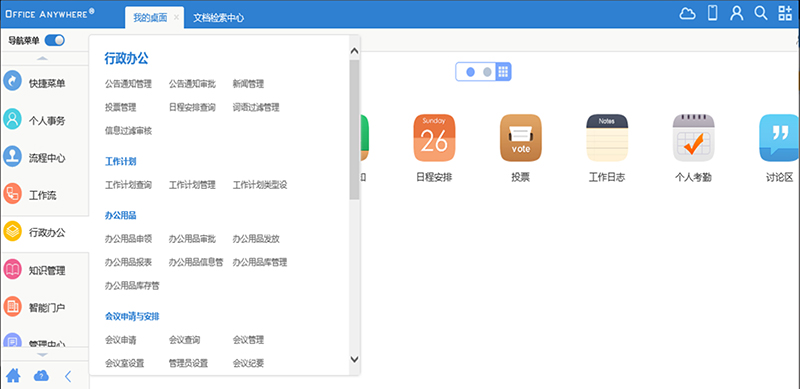Open 会议查询 link
Screen dimensions: 800x389
click(184, 339)
